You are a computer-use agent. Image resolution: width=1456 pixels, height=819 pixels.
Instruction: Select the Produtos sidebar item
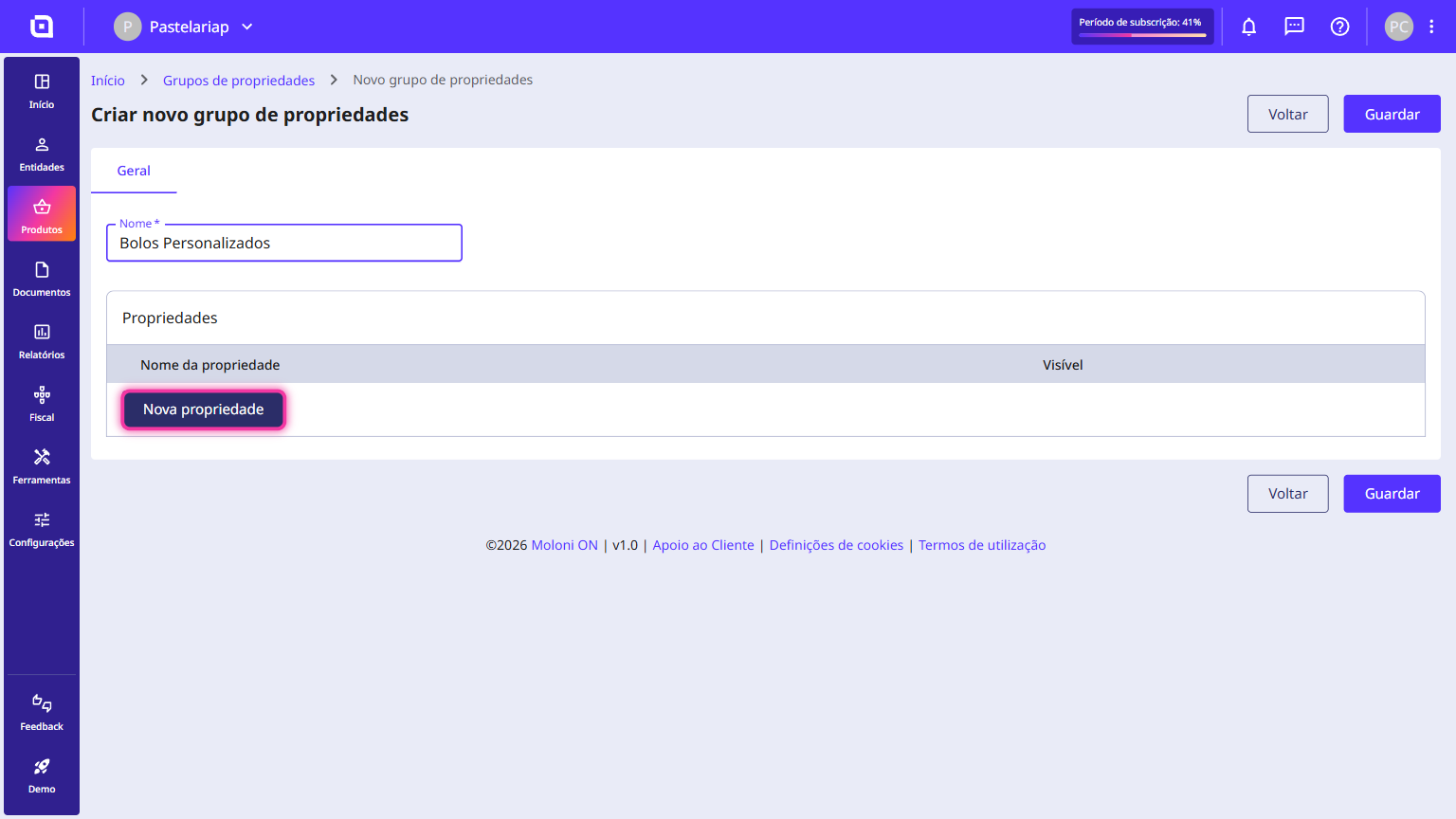tap(42, 214)
